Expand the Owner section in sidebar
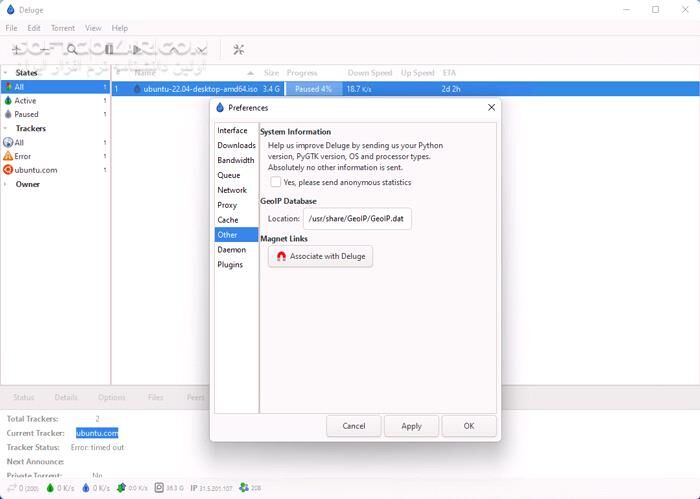This screenshot has width=700, height=499. point(6,184)
